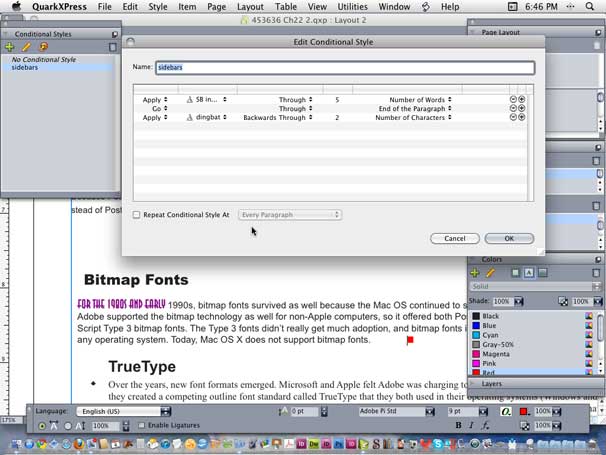Enable Ligatures checkbox in Measurements palette
Screen dimensions: 606x455
click(x=141, y=425)
